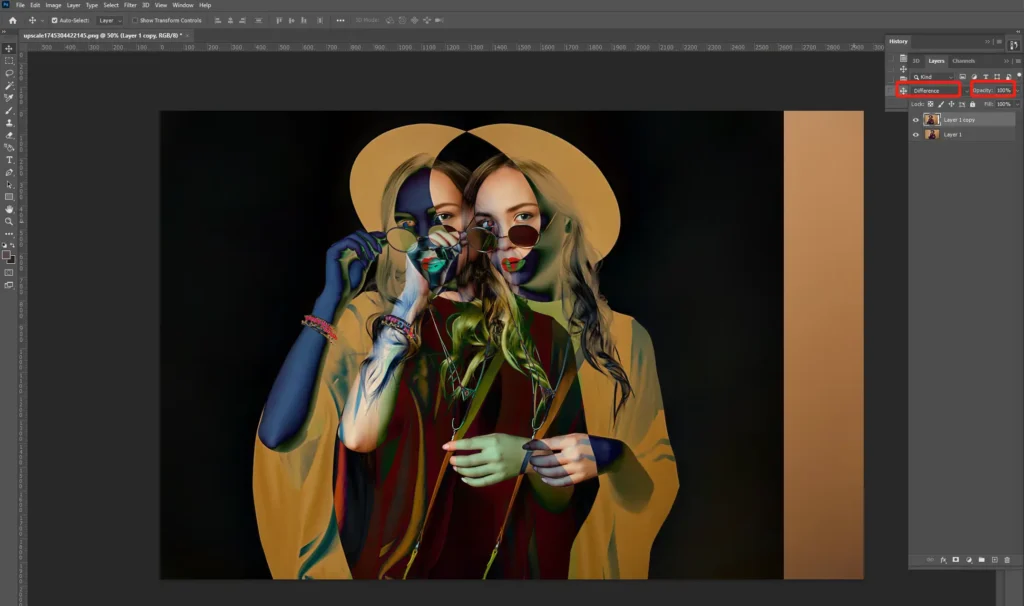Select the Path Selection arrow tool

9,185
